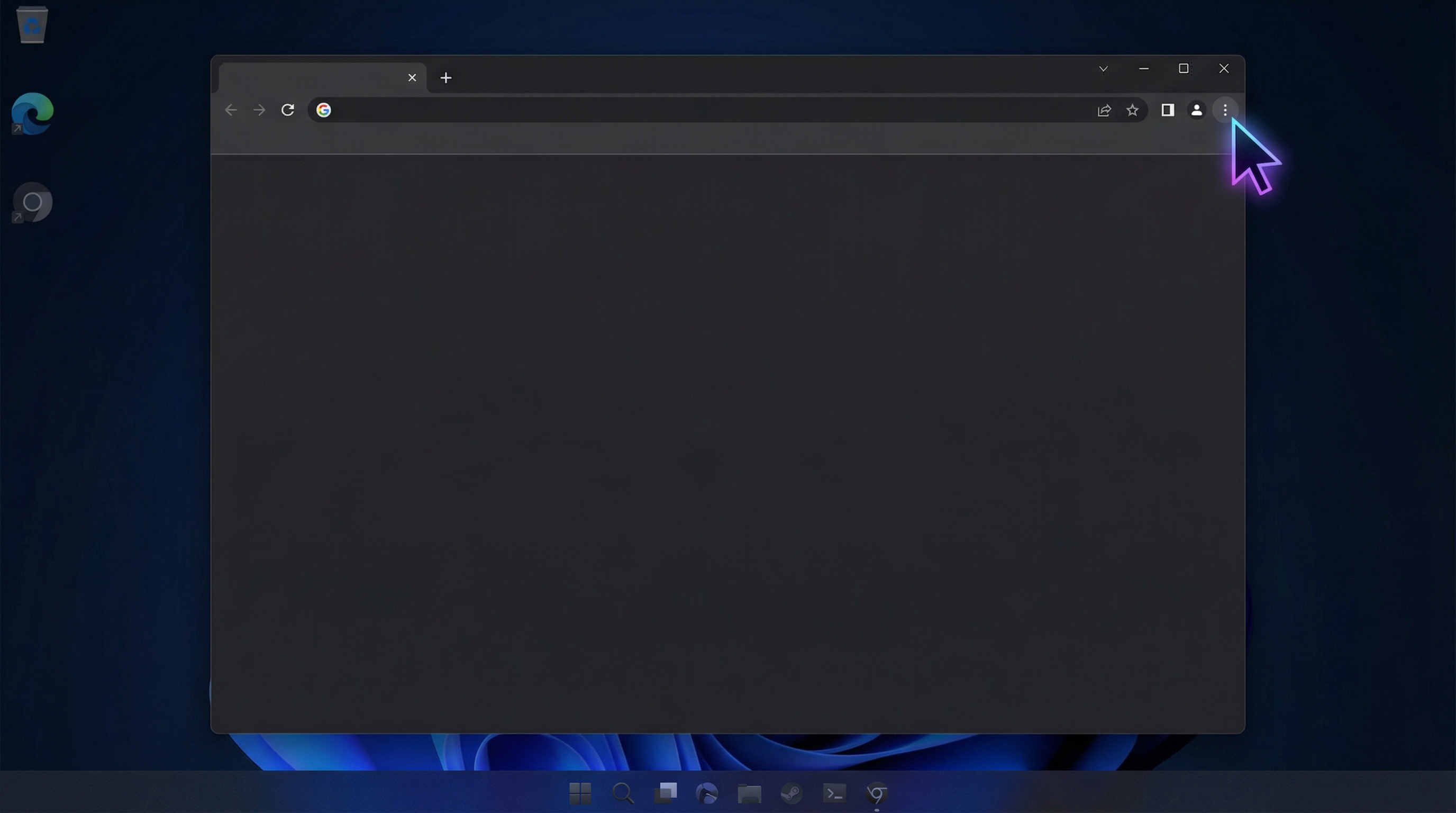Launch File Explorer from the taskbar
The width and height of the screenshot is (1456, 813).
click(750, 793)
